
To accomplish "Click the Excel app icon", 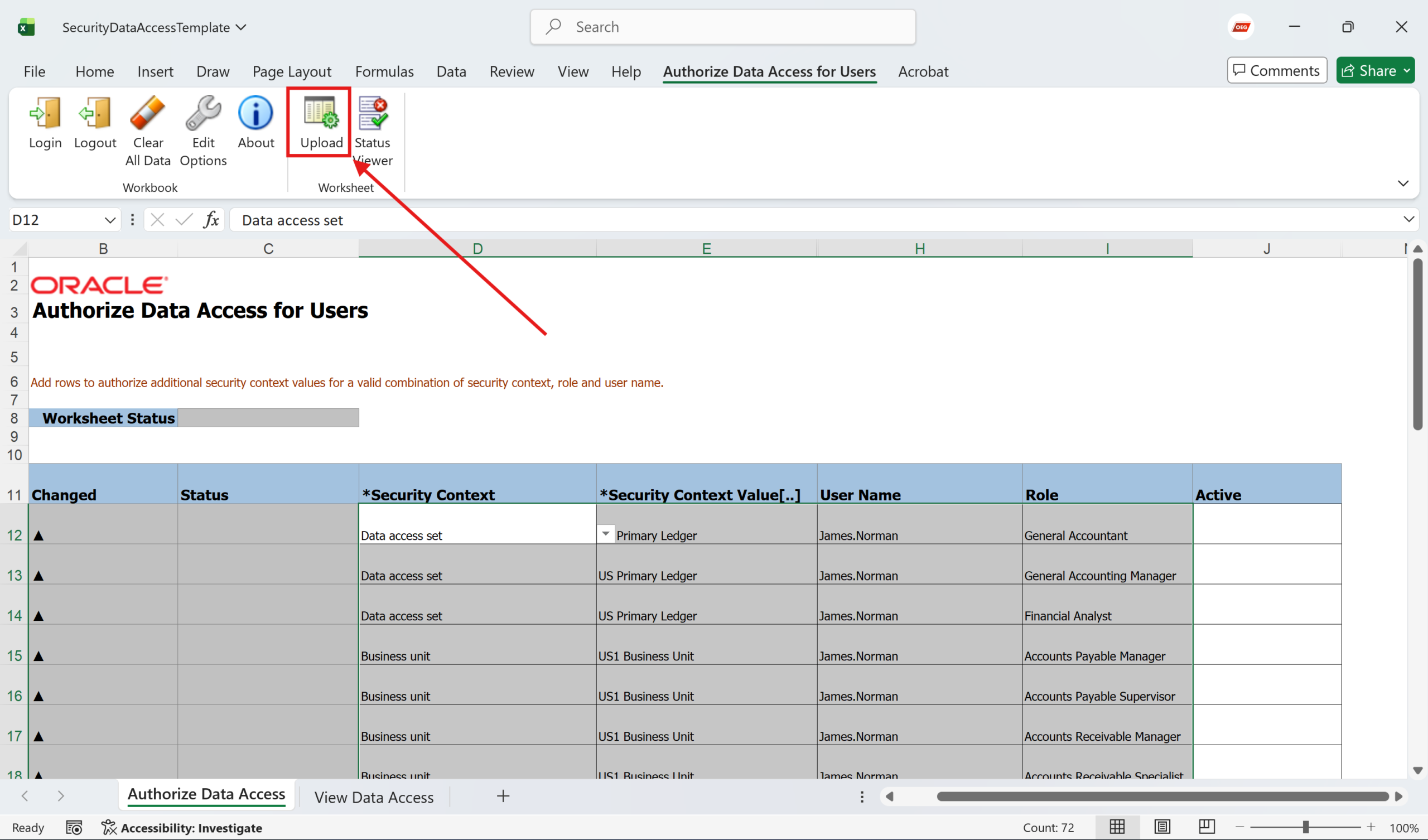I will click(26, 27).
